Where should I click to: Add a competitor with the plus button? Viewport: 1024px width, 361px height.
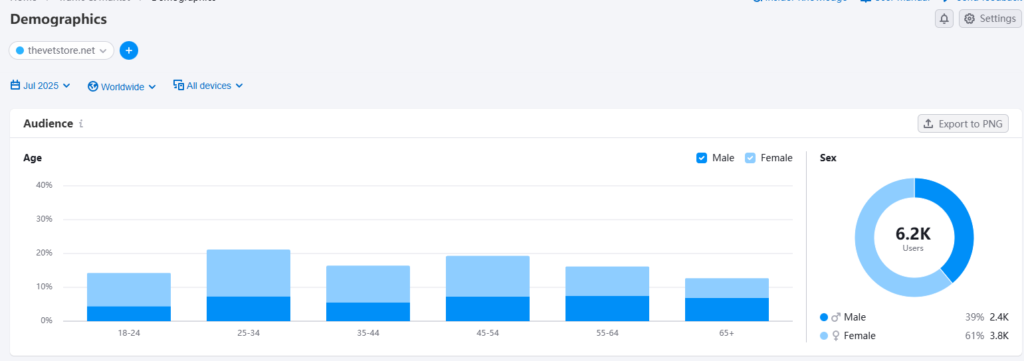[x=129, y=50]
